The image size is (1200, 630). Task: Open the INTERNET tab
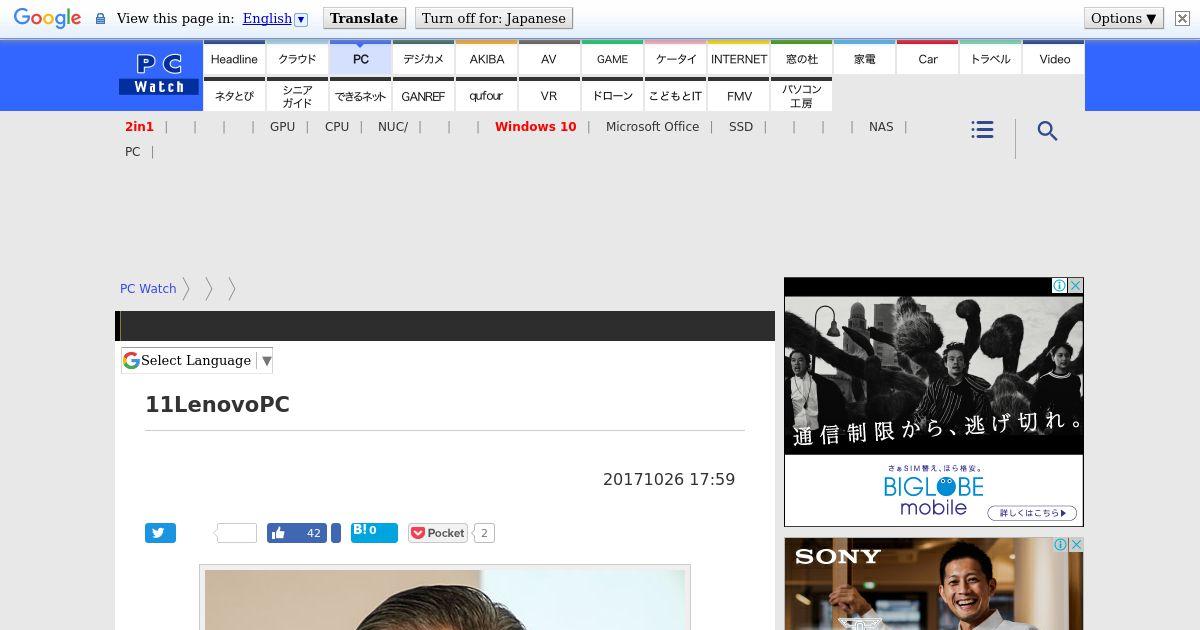[738, 58]
